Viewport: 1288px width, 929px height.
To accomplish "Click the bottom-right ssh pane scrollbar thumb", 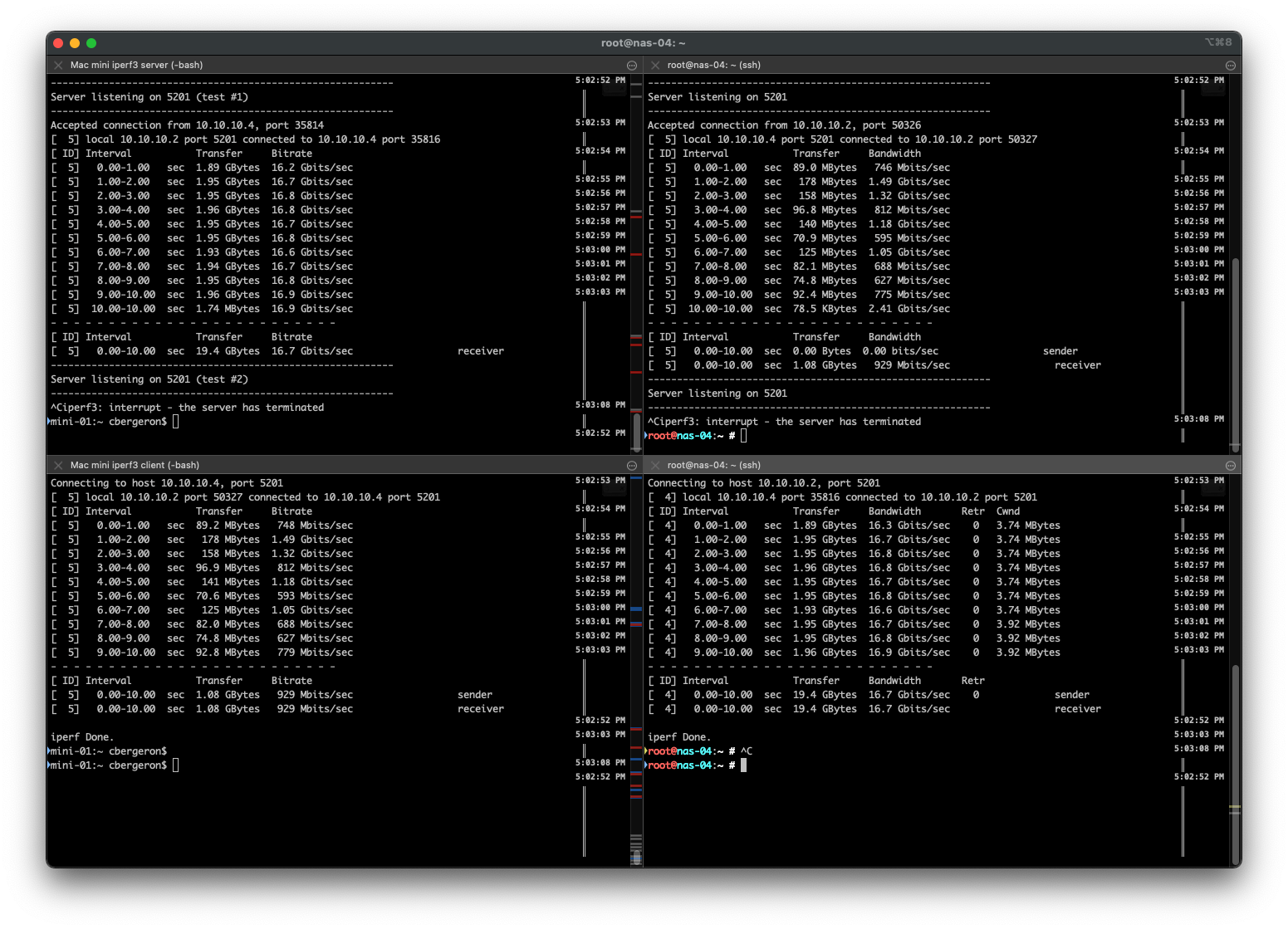I will click(1236, 764).
